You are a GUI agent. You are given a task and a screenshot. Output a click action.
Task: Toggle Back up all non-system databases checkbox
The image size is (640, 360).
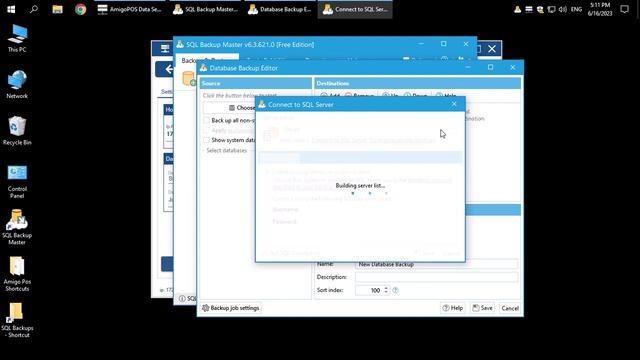click(x=207, y=120)
